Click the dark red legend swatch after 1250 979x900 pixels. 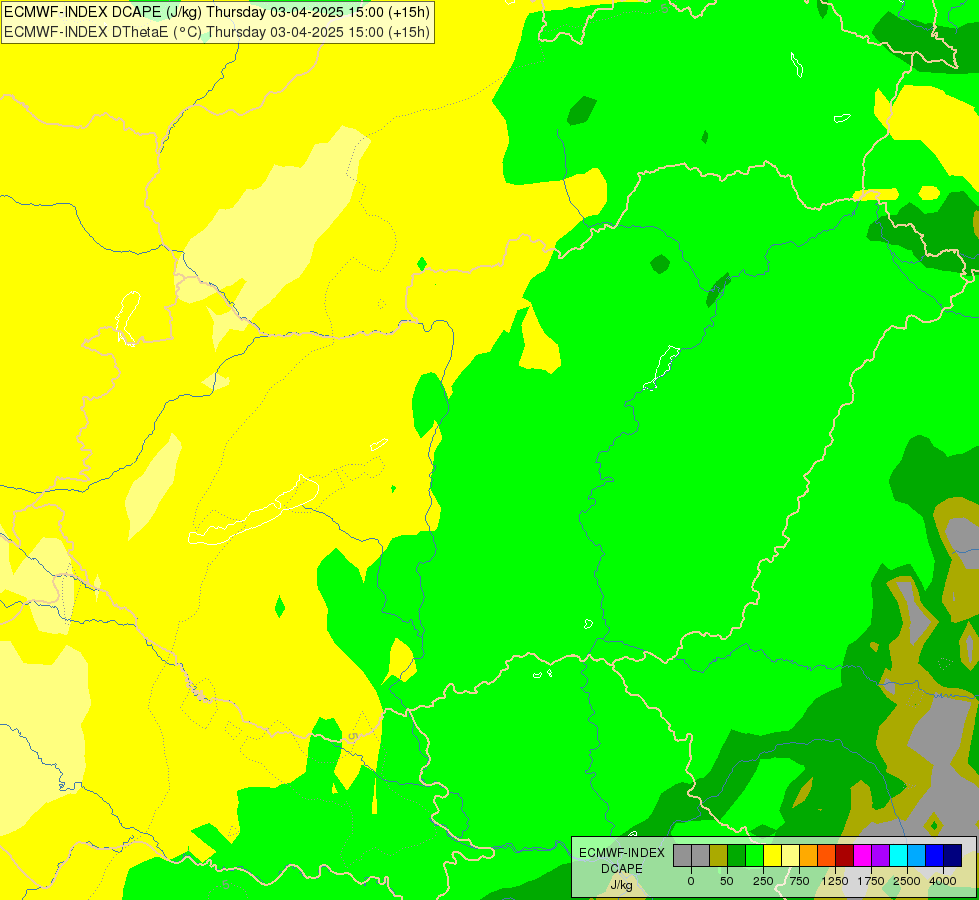tap(844, 855)
